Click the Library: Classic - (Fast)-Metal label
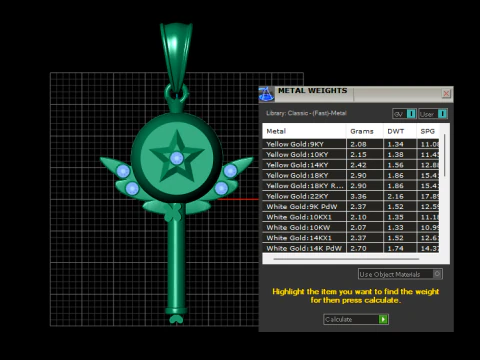The width and height of the screenshot is (480, 360). click(x=306, y=113)
